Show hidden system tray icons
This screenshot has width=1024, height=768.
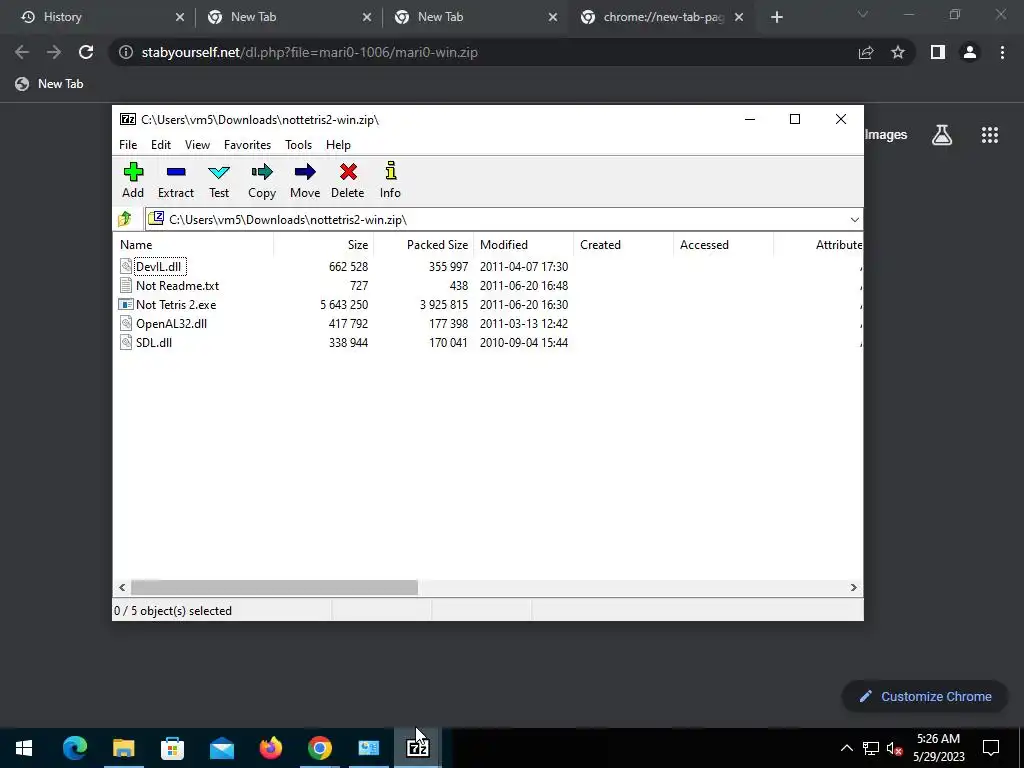846,748
